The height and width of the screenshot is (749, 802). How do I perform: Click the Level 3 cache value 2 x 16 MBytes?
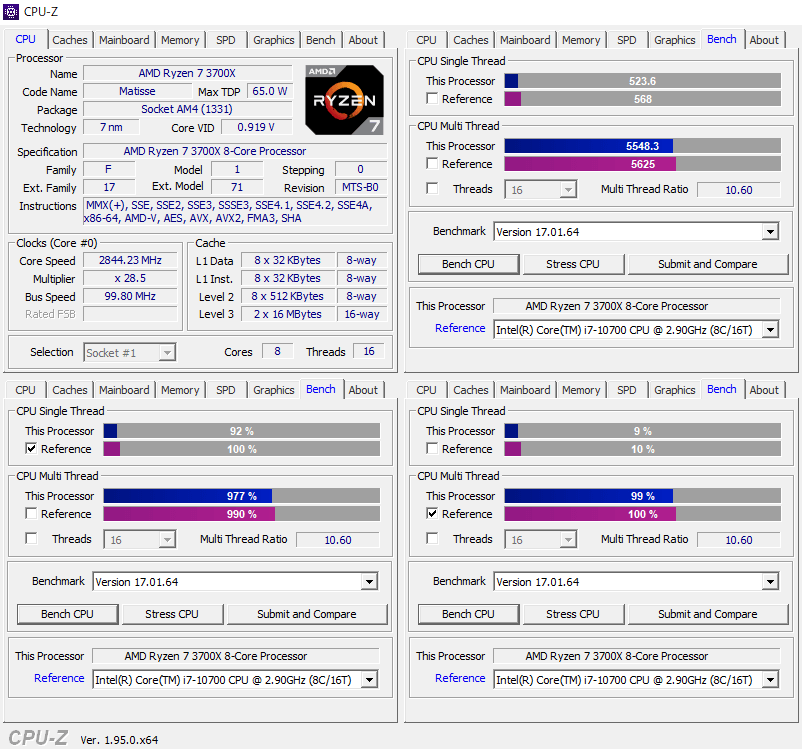pyautogui.click(x=287, y=314)
